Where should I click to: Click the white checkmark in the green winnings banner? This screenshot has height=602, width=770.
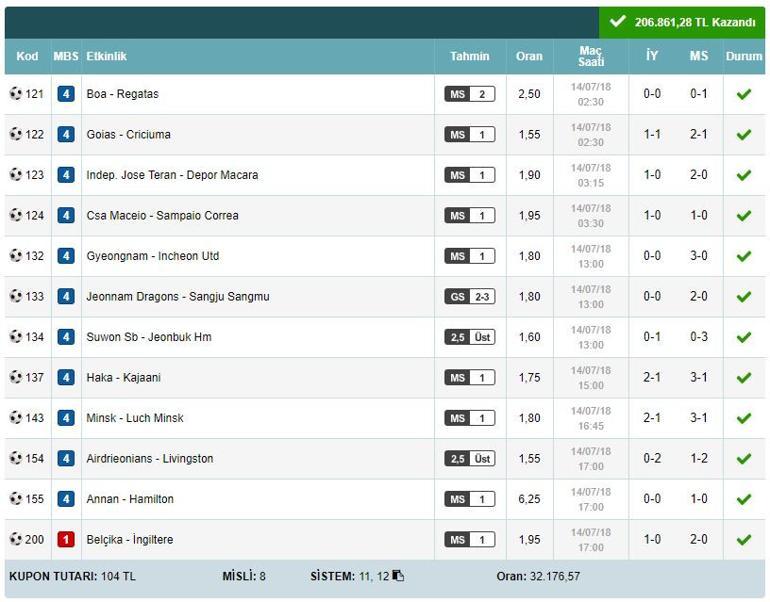pos(617,21)
